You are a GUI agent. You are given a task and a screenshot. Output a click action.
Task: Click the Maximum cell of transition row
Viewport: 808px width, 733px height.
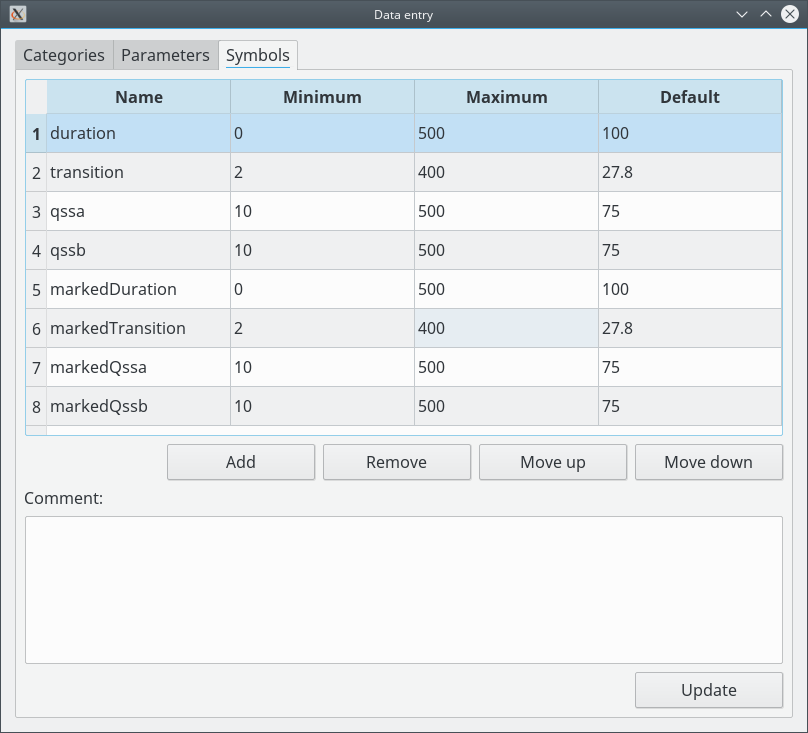(507, 172)
